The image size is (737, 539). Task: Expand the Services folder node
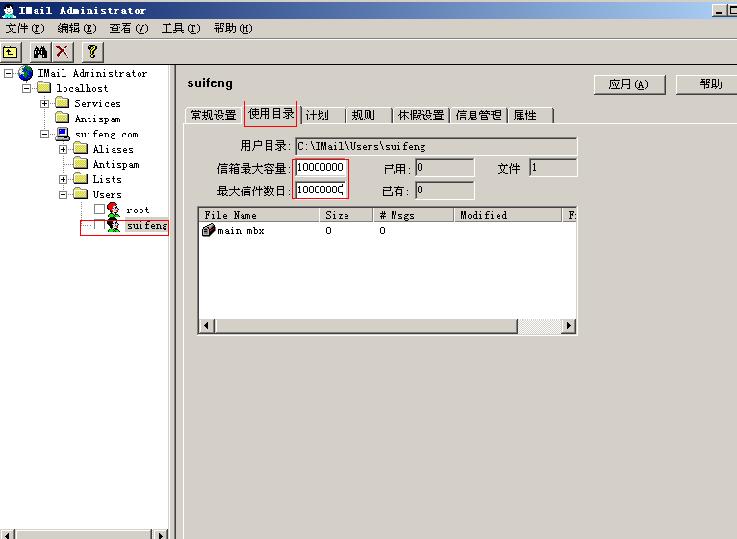click(x=45, y=104)
